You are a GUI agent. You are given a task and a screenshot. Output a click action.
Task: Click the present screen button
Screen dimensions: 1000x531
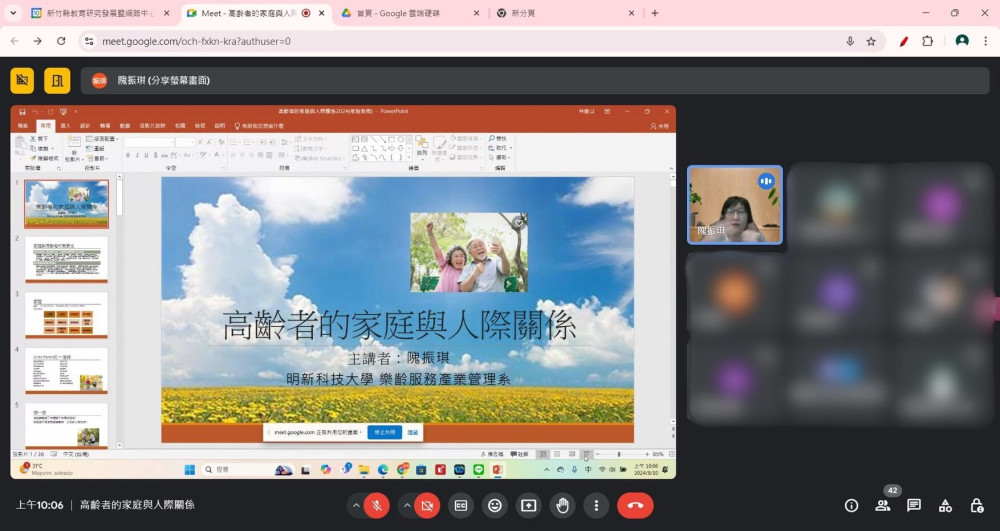click(x=528, y=506)
